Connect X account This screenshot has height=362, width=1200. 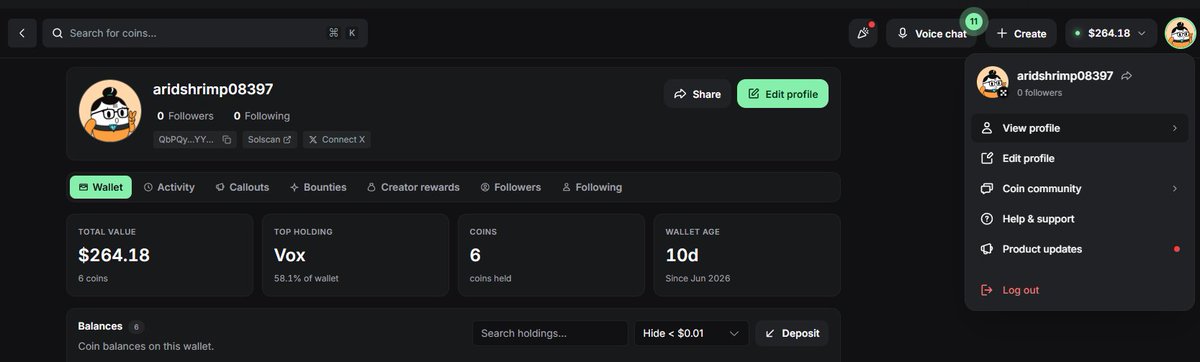point(336,139)
